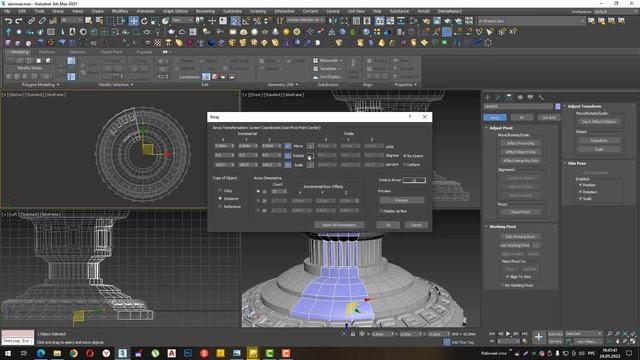The image size is (640, 360).
Task: Toggle the Display as Box checkbox
Action: click(381, 211)
